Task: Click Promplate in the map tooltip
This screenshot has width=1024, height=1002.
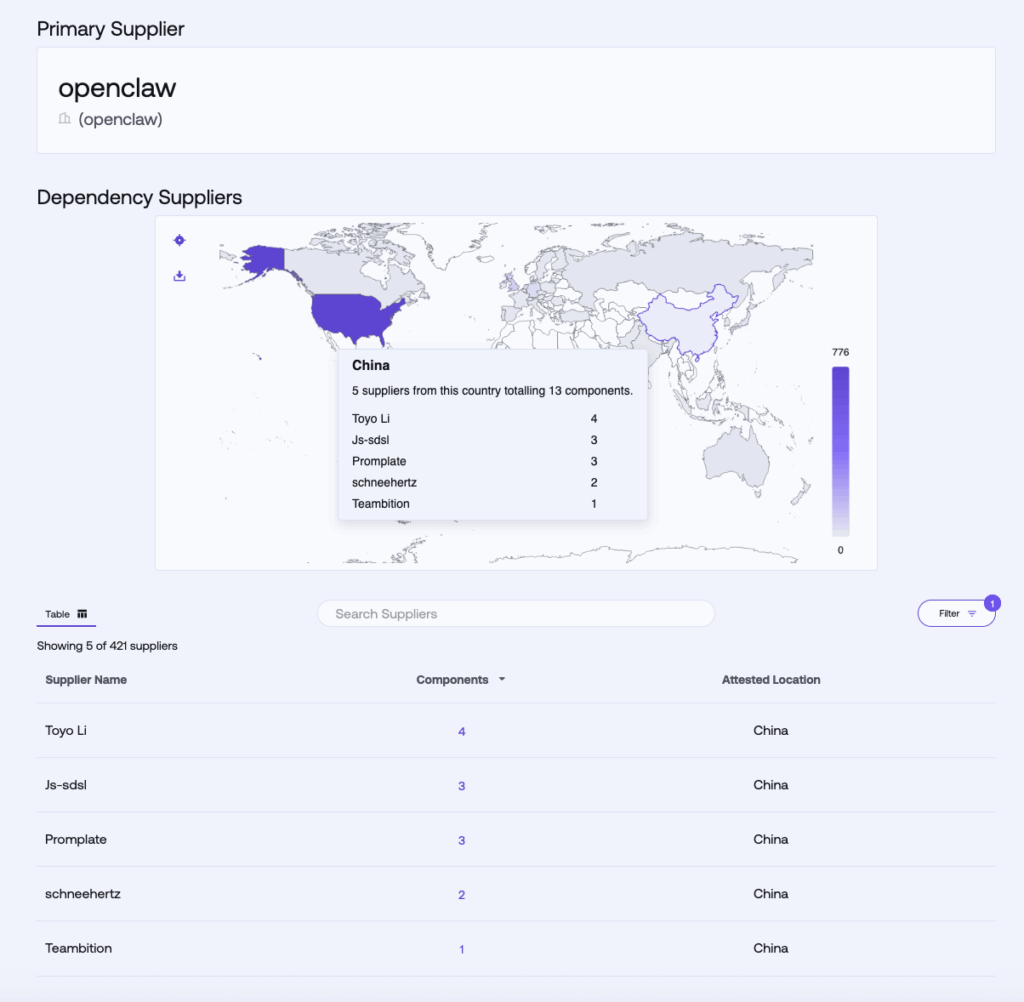Action: click(x=379, y=461)
